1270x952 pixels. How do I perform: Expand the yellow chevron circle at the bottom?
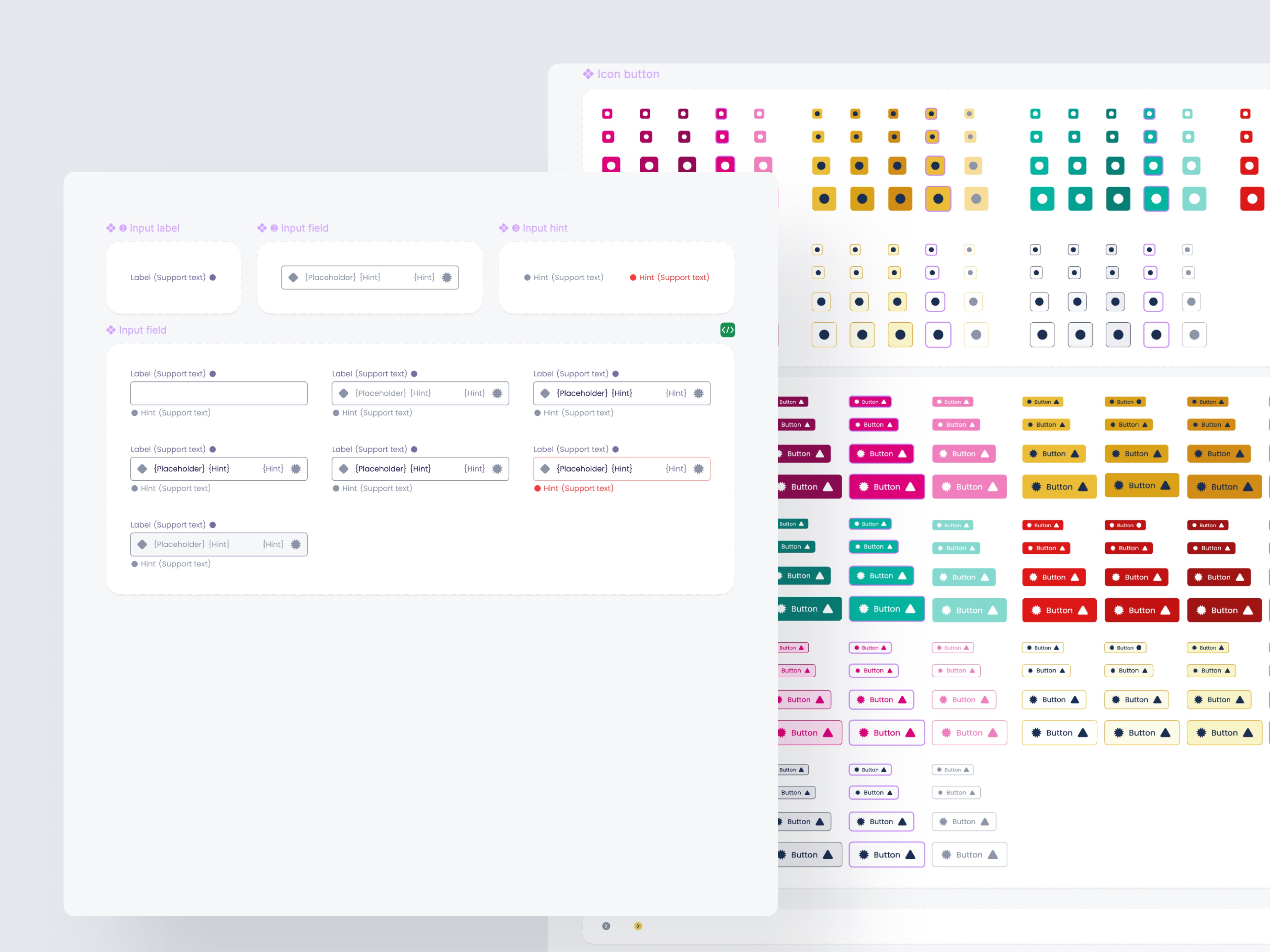[638, 926]
